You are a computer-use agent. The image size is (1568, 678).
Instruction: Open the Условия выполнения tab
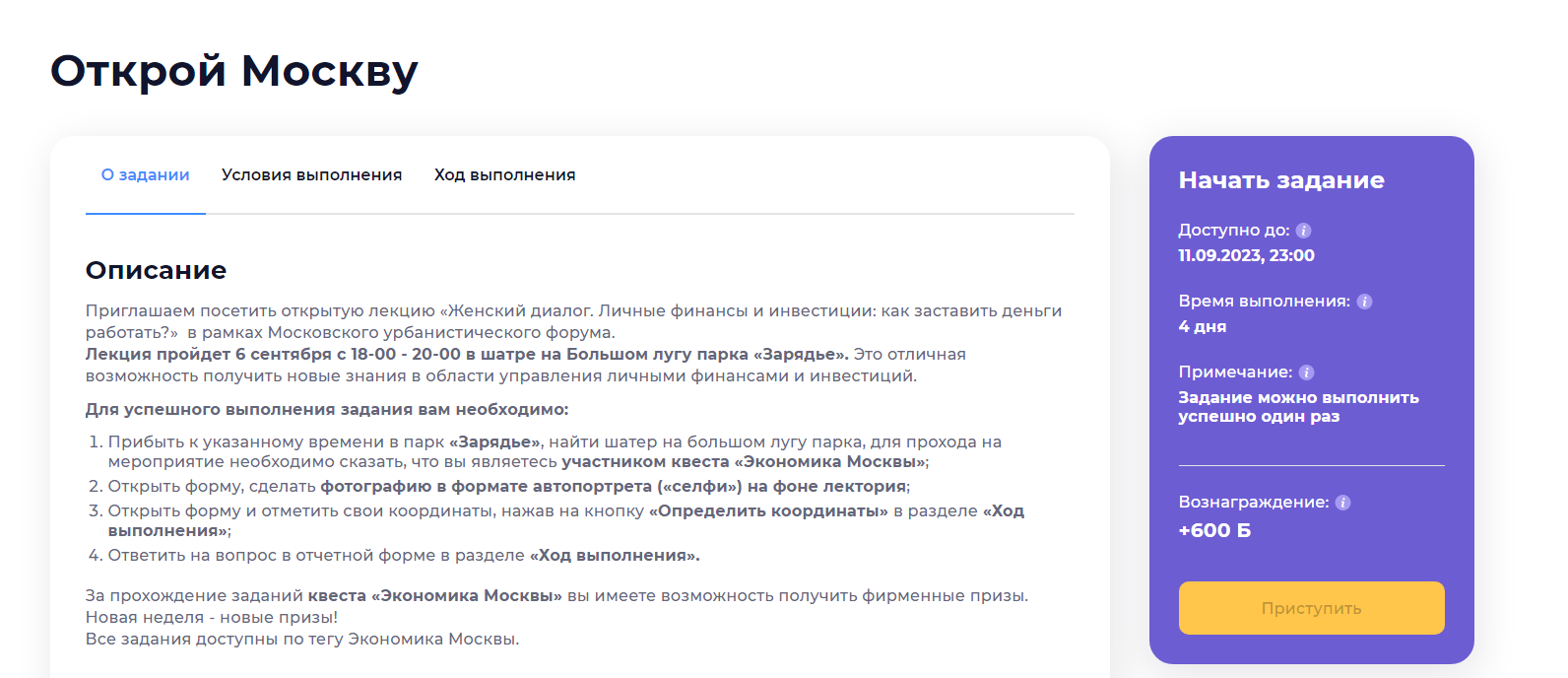point(312,174)
